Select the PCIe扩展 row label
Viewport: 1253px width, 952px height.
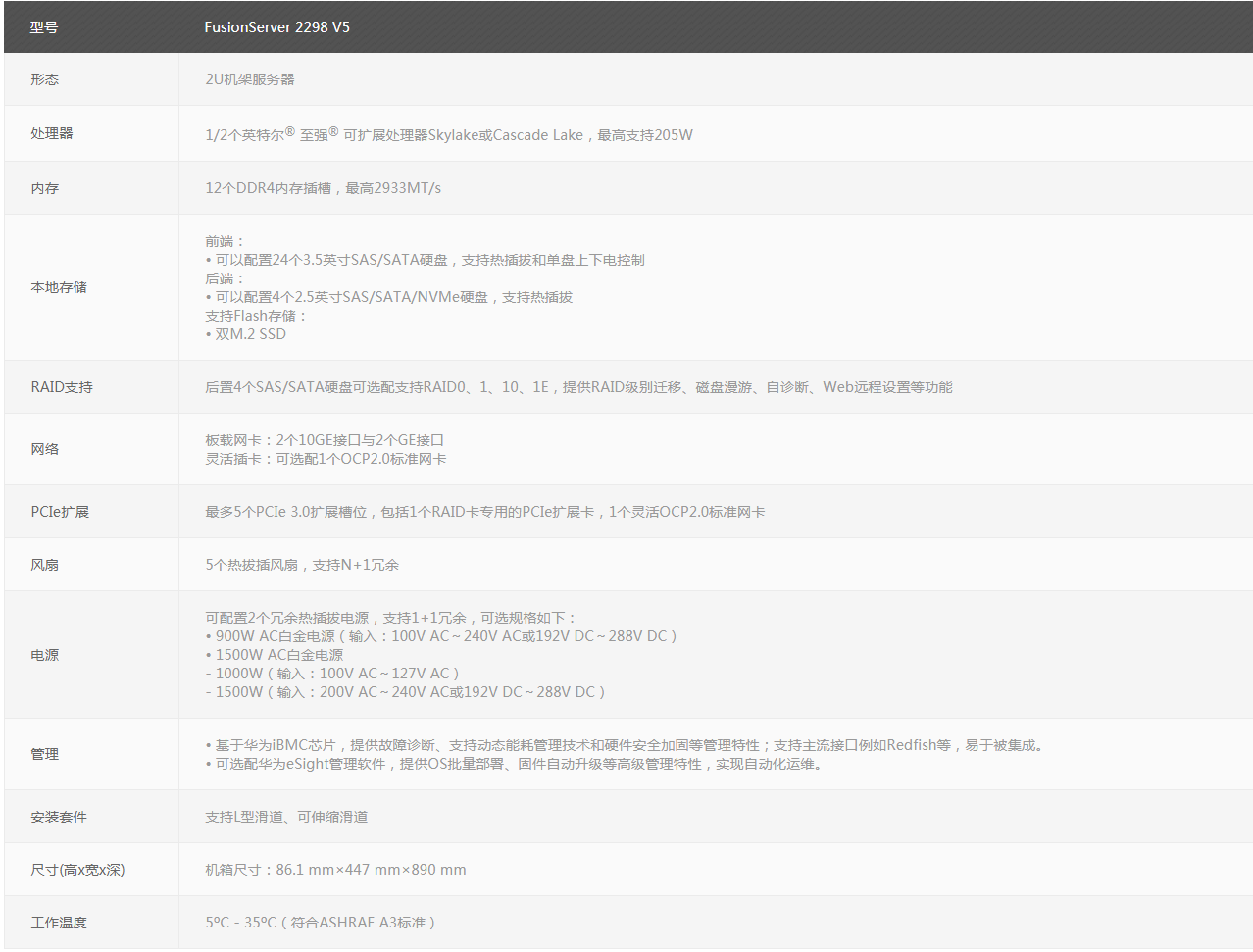click(x=60, y=512)
